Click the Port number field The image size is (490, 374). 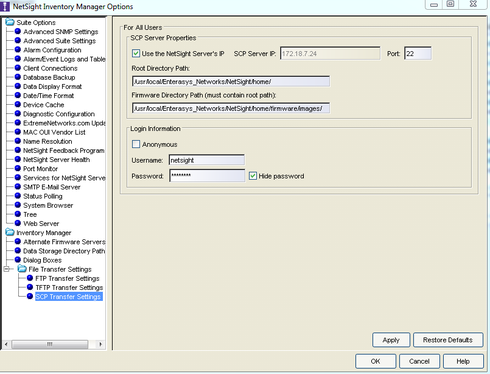pos(418,53)
